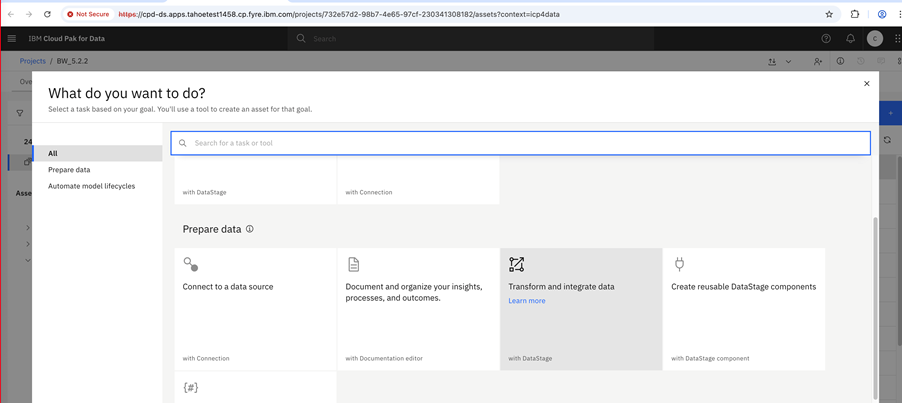Click the browser address bar URL
This screenshot has height=403, width=902.
click(x=339, y=14)
